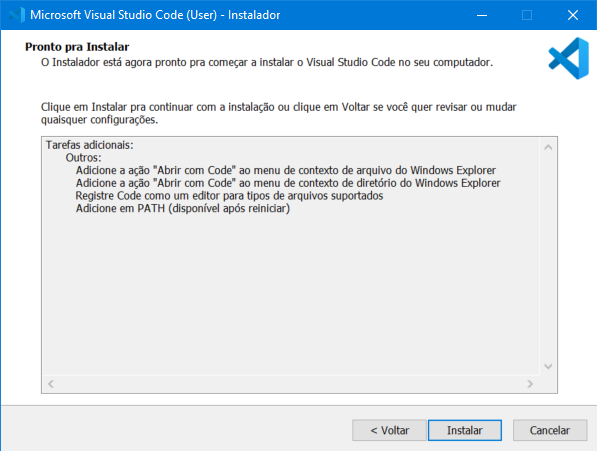This screenshot has height=451, width=597.
Task: Click the large Visual Studio Code logo
Action: click(568, 58)
